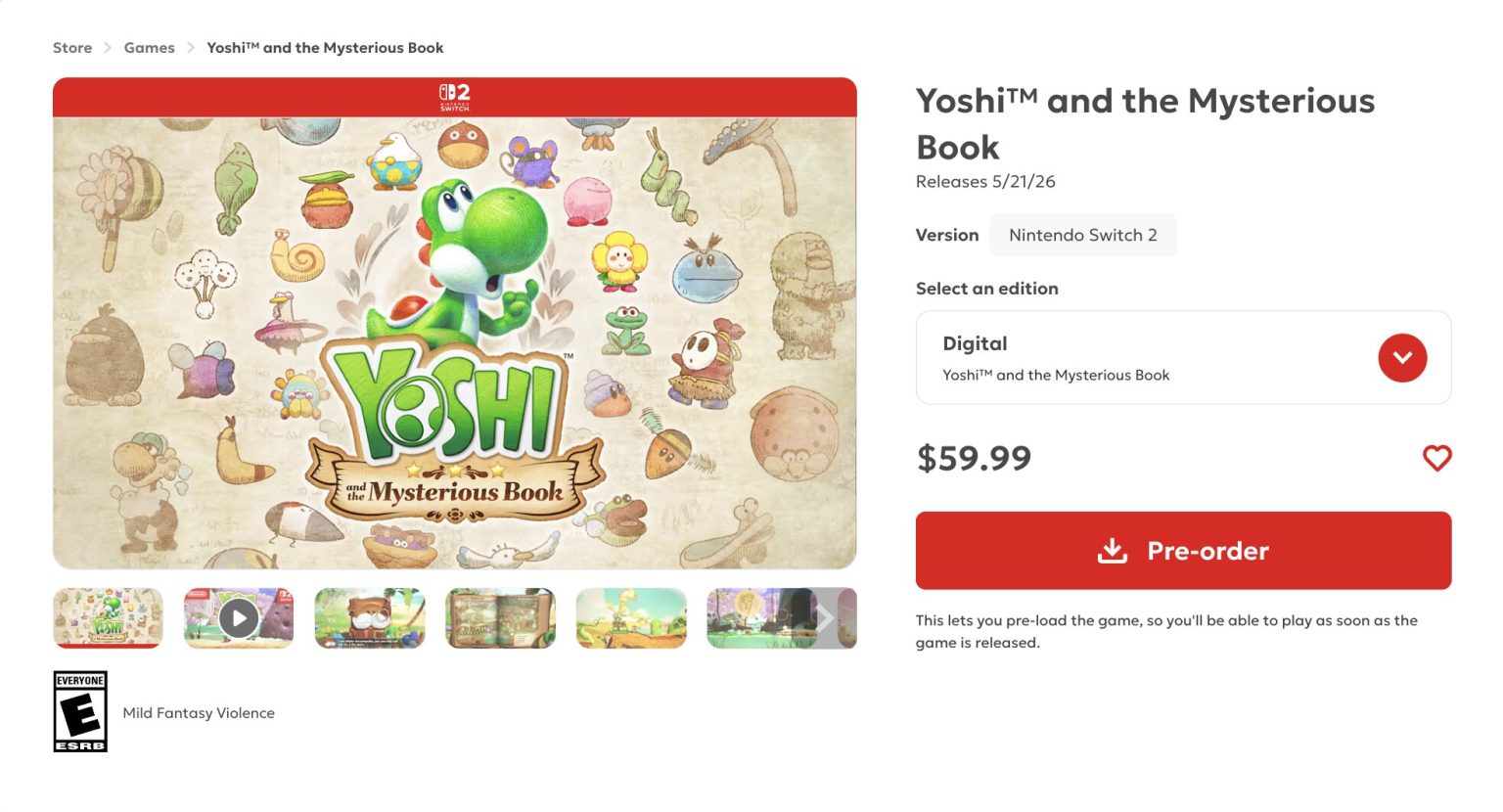Click the current page breadcrumb title
The width and height of the screenshot is (1503, 812).
tap(325, 48)
